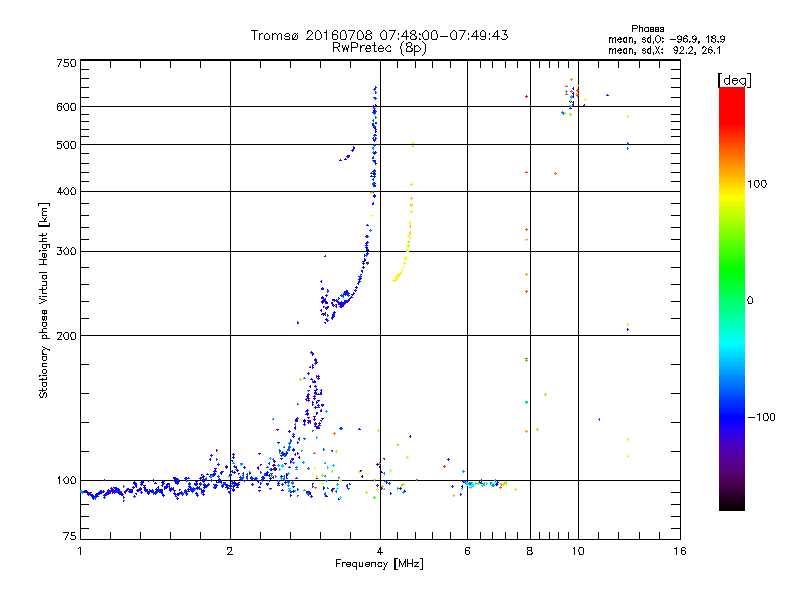Click the colorbar tick label '-100'
Viewport: 800px width, 600px height.
[x=761, y=417]
